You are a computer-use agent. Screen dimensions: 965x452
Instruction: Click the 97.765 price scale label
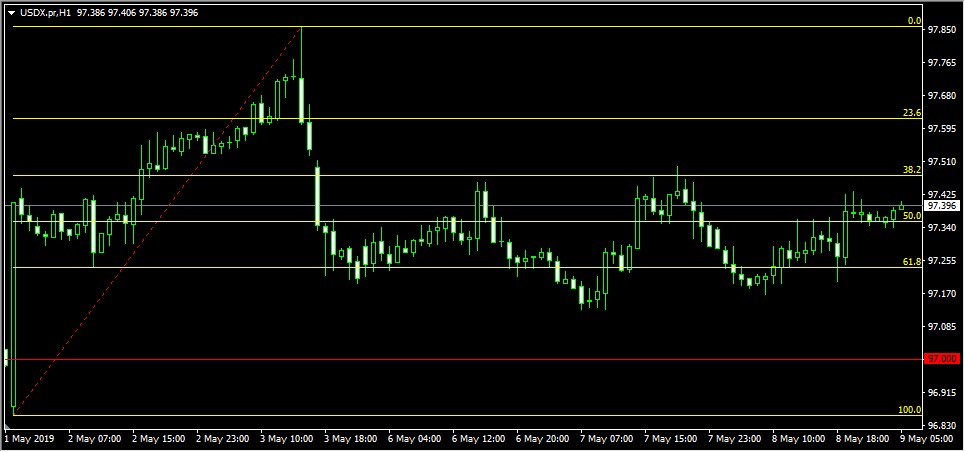tap(942, 63)
